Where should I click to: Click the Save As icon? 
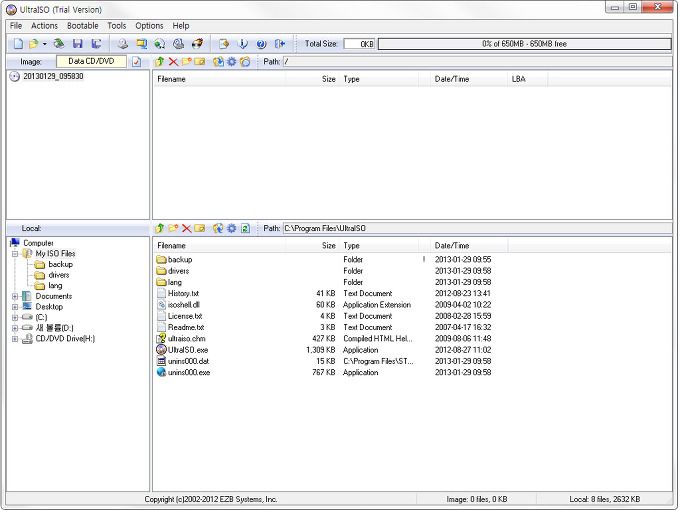tap(96, 43)
